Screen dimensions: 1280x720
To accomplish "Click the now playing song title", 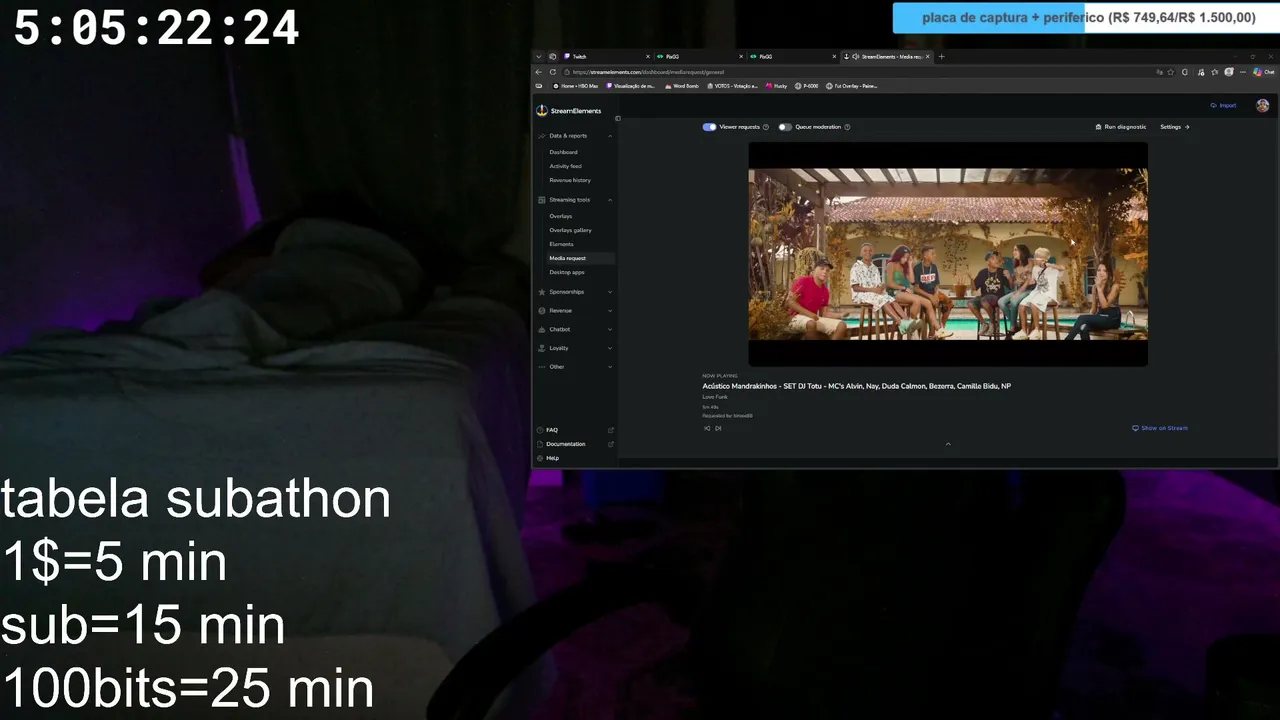I will click(856, 386).
